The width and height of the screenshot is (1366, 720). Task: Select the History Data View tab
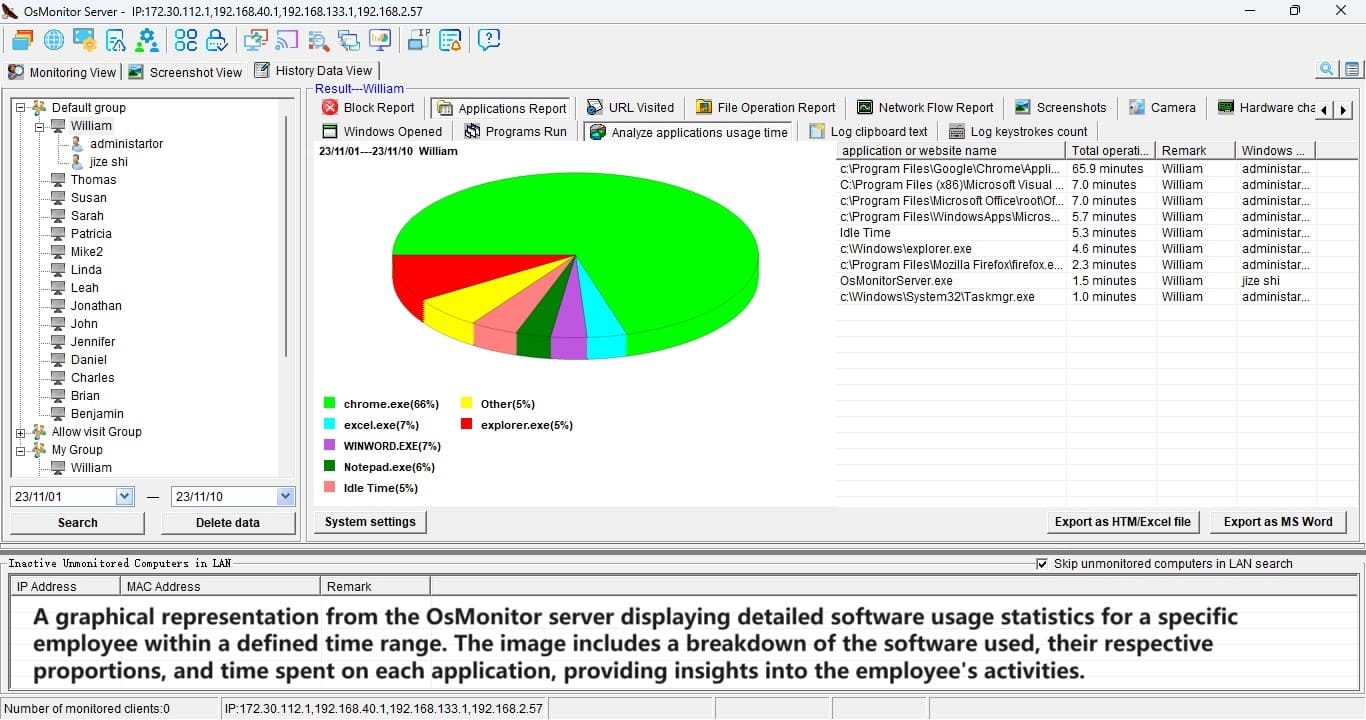point(313,70)
